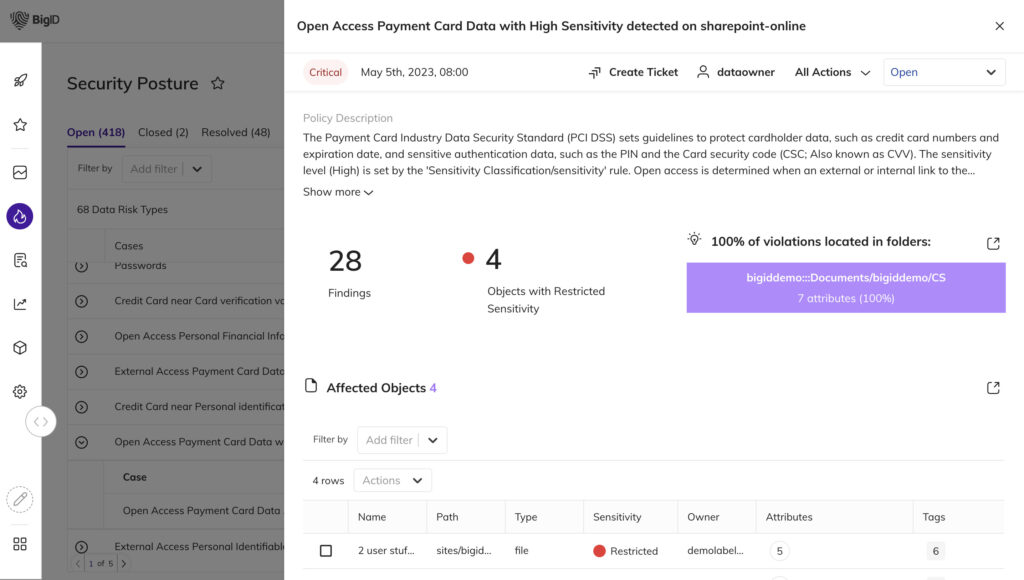Open settings gear in left sidebar
This screenshot has width=1024, height=580.
20,392
